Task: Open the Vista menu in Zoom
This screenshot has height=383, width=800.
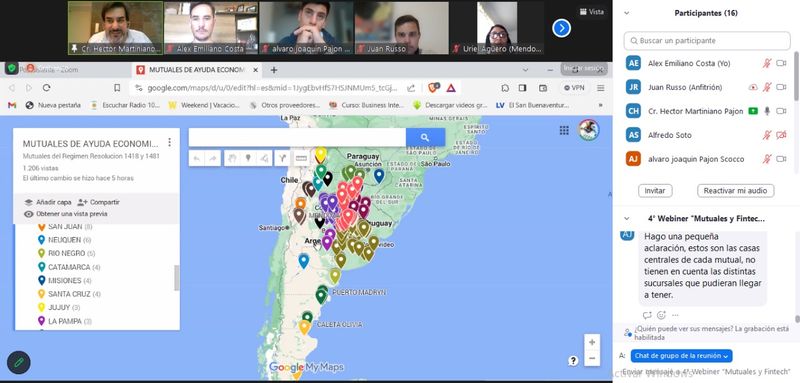Action: click(x=592, y=12)
